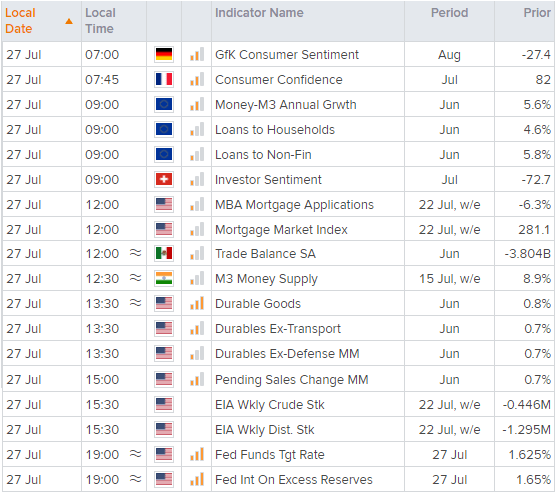Click the Mexican flag for Trade Balance SA
This screenshot has height=492, width=555.
point(164,253)
